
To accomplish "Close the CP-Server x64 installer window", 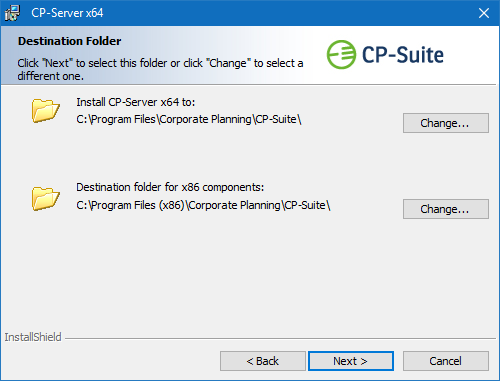I will pyautogui.click(x=484, y=13).
